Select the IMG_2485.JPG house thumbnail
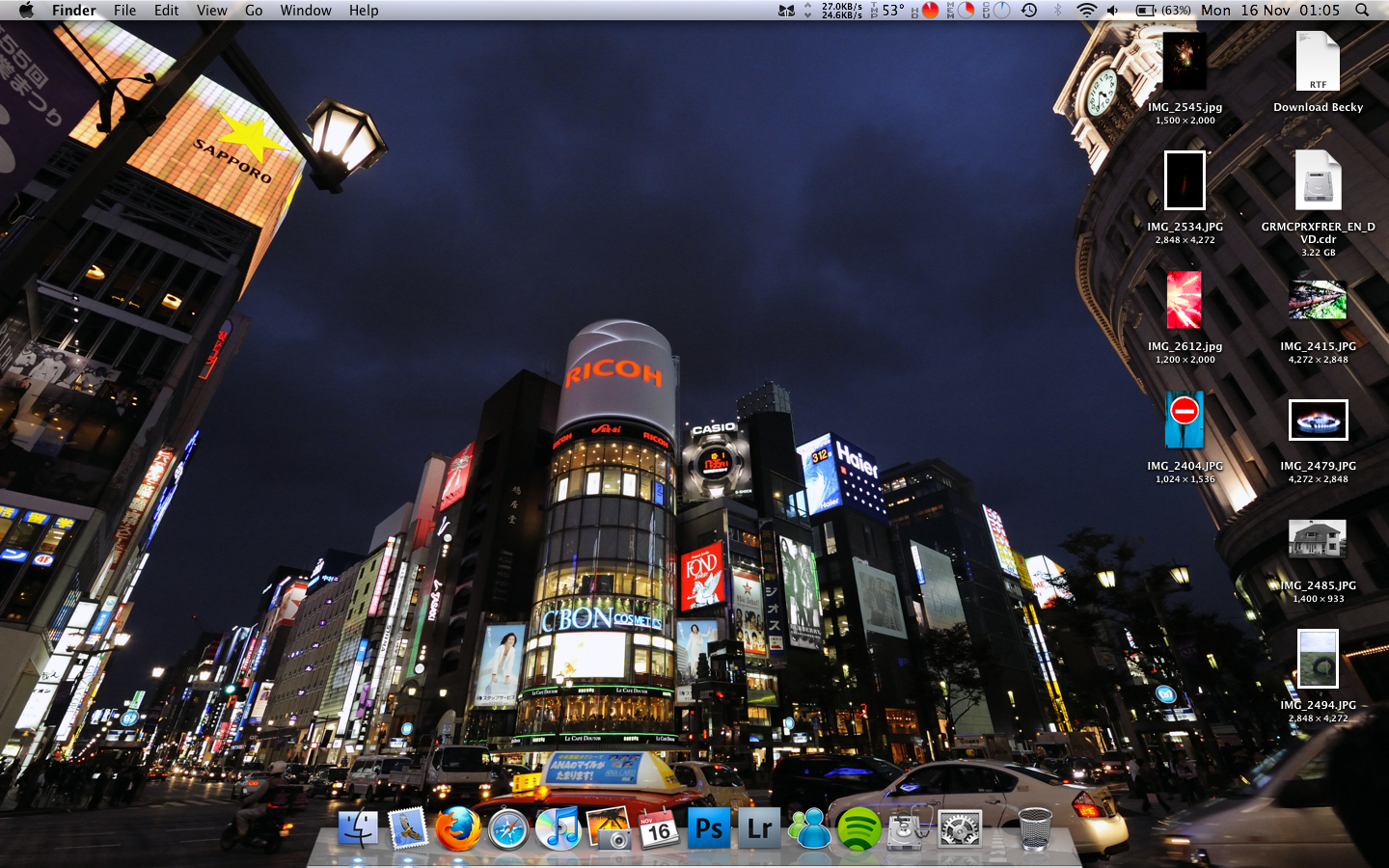Viewport: 1389px width, 868px height. point(1318,538)
